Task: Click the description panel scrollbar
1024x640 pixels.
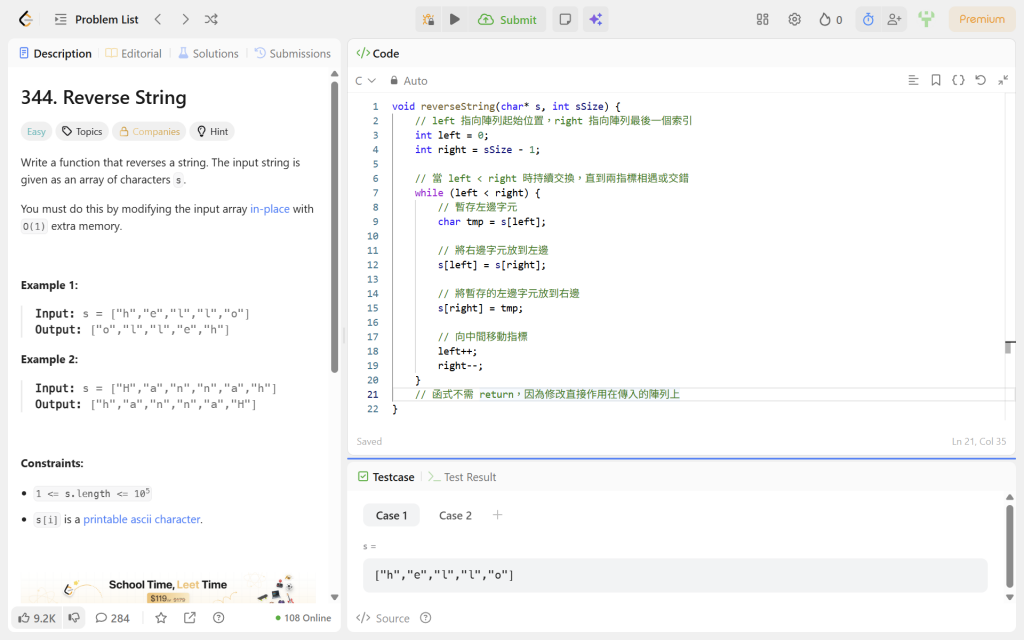Action: 334,225
